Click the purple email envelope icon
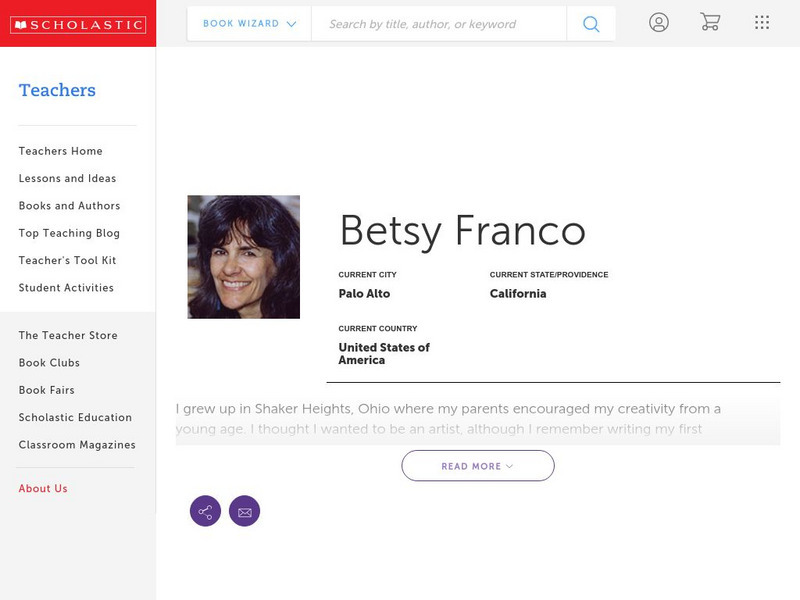This screenshot has height=600, width=800. point(244,512)
